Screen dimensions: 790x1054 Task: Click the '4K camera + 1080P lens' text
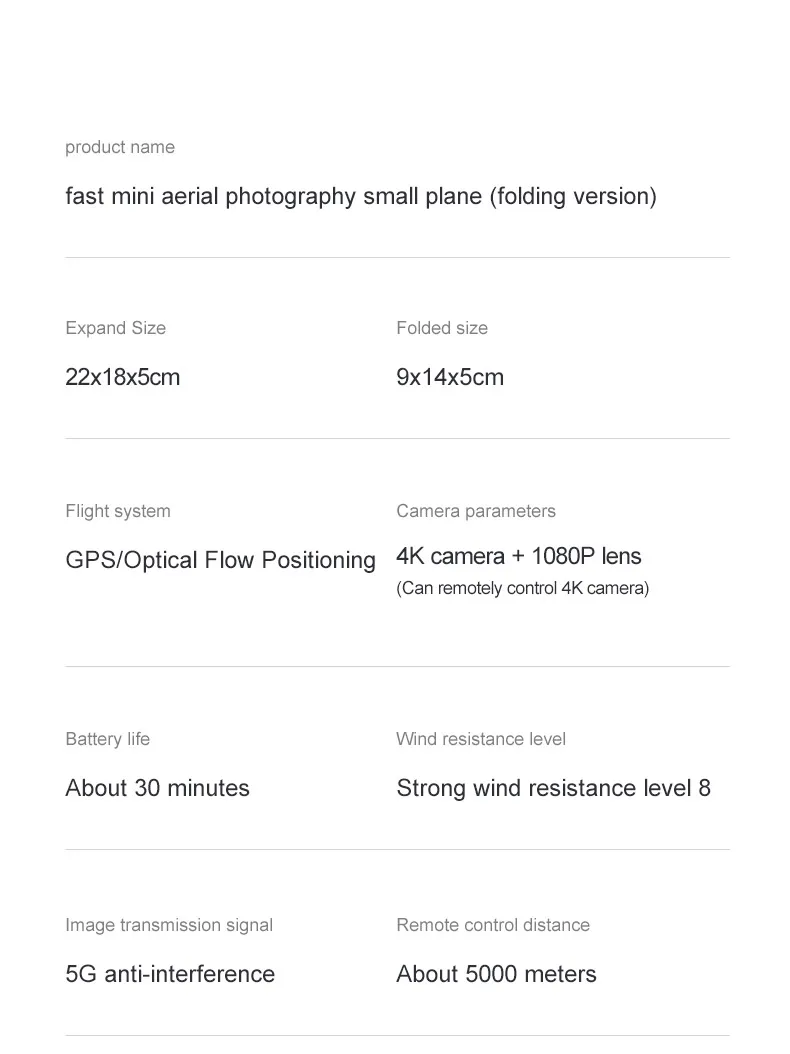[x=519, y=556]
